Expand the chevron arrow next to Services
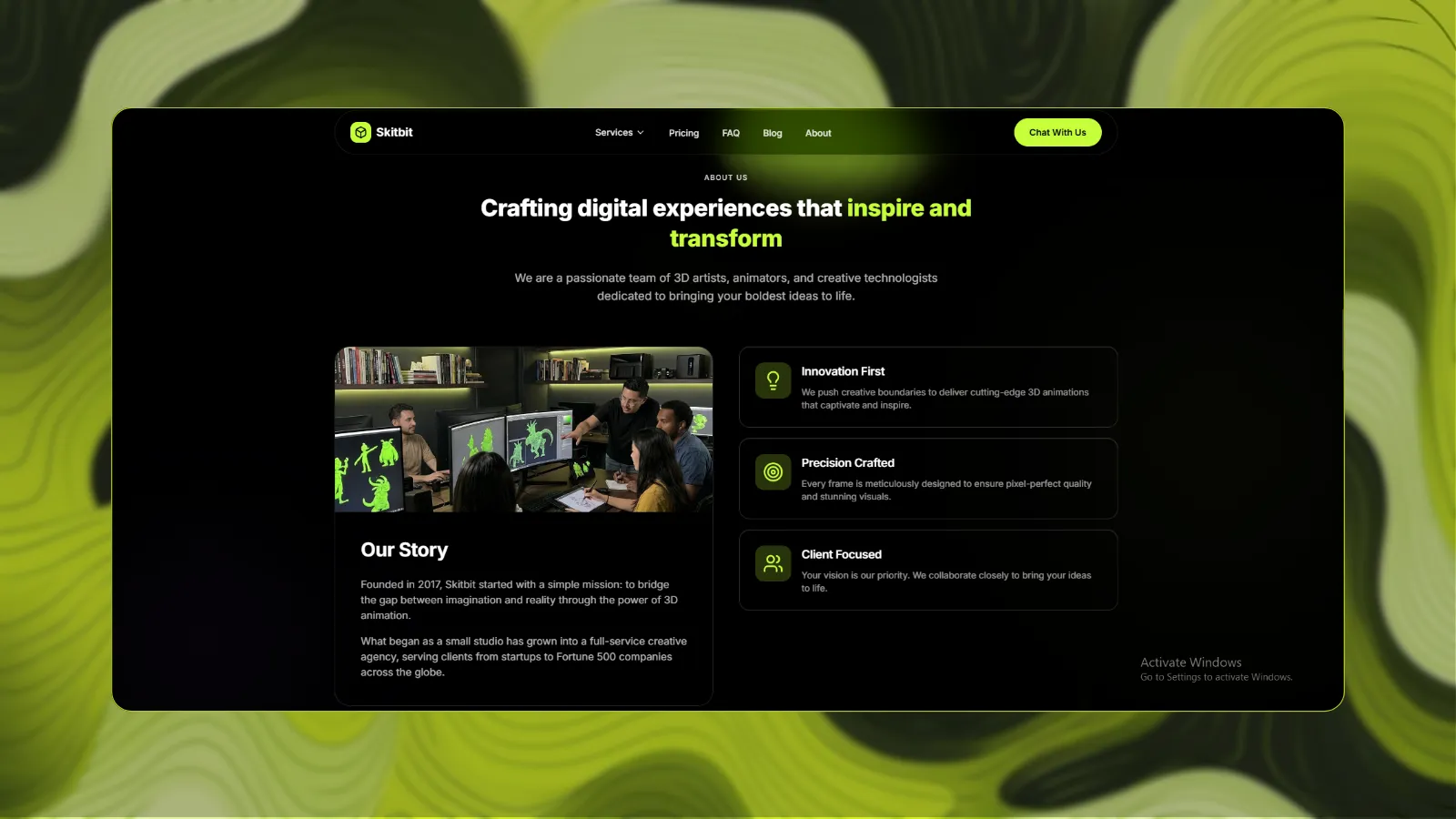This screenshot has height=819, width=1456. coord(641,133)
